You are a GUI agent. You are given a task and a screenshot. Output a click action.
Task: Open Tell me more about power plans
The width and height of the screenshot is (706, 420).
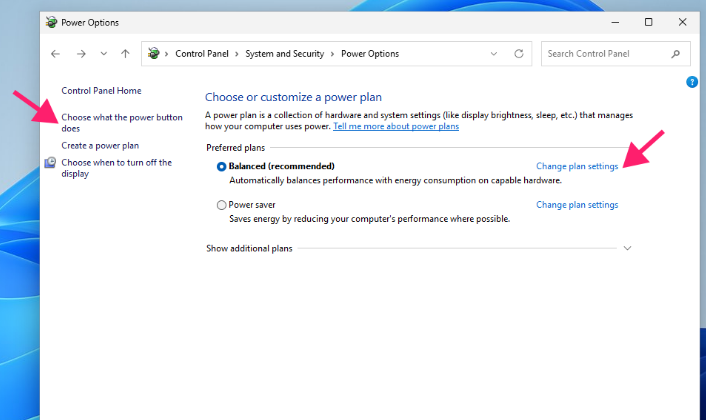coord(396,126)
